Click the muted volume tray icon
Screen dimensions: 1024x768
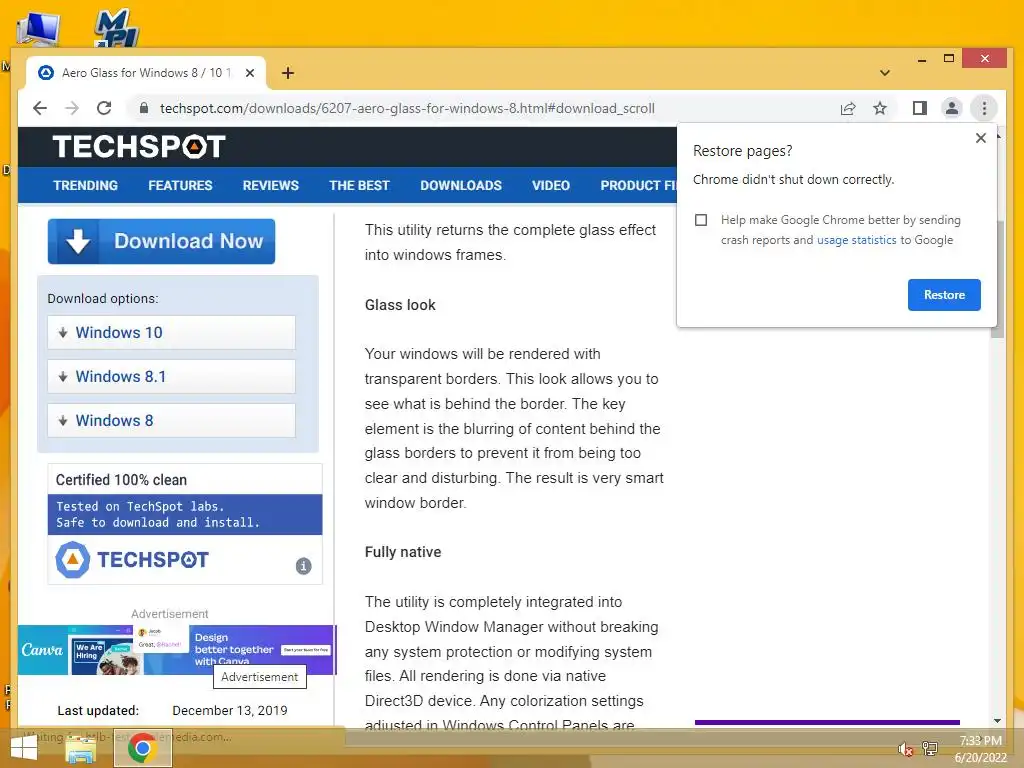905,749
